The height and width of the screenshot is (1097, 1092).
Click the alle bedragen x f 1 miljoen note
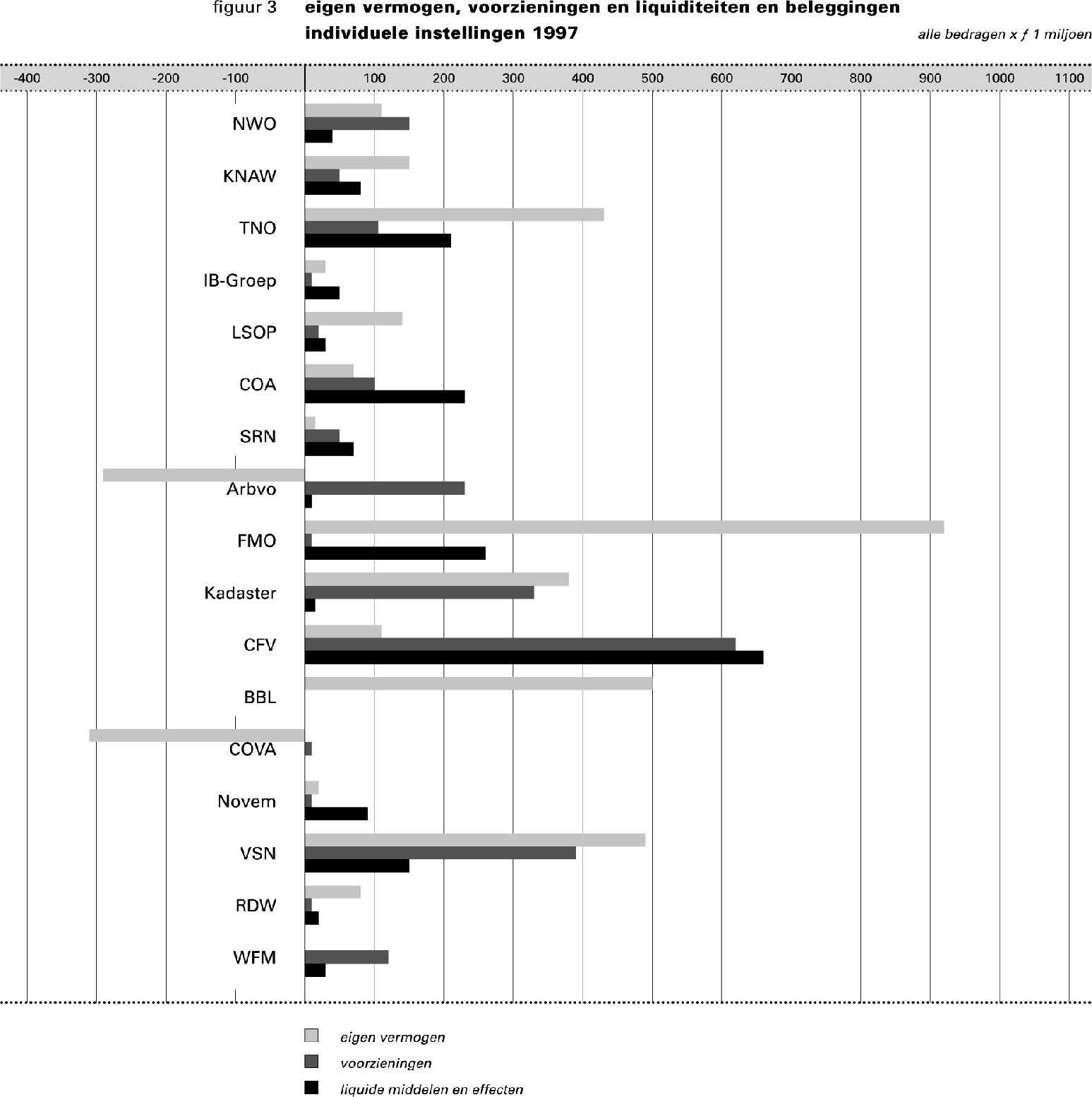point(1002,33)
